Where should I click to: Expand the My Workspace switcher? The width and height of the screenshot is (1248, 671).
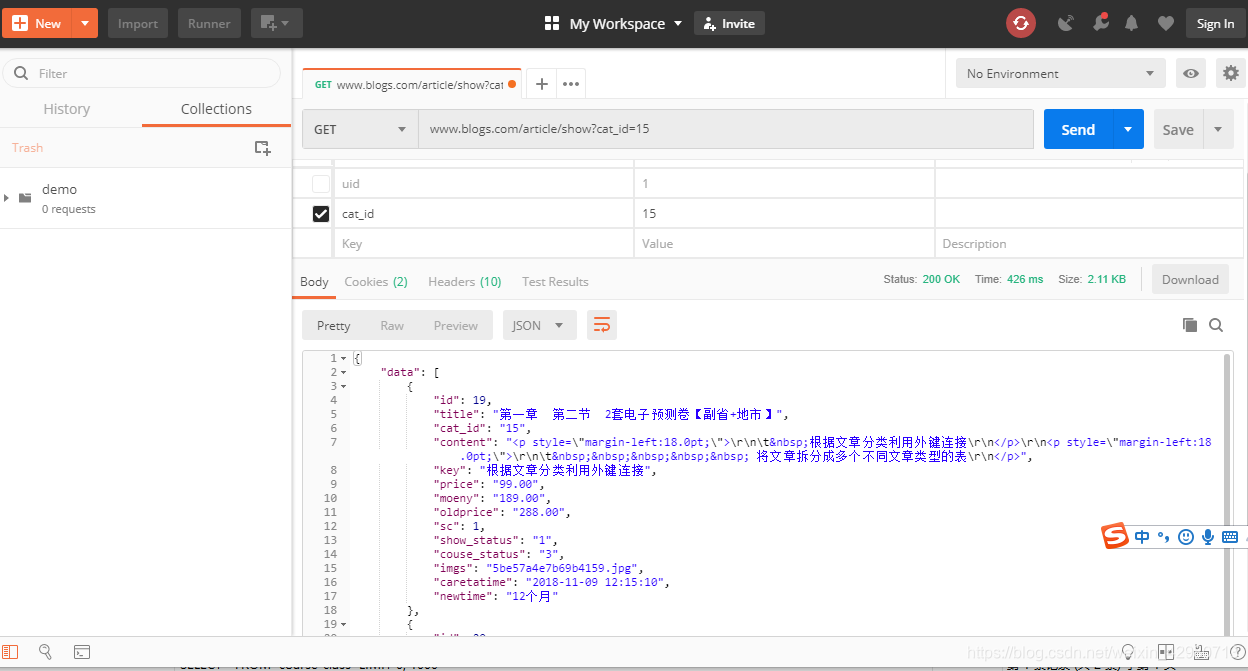(613, 23)
